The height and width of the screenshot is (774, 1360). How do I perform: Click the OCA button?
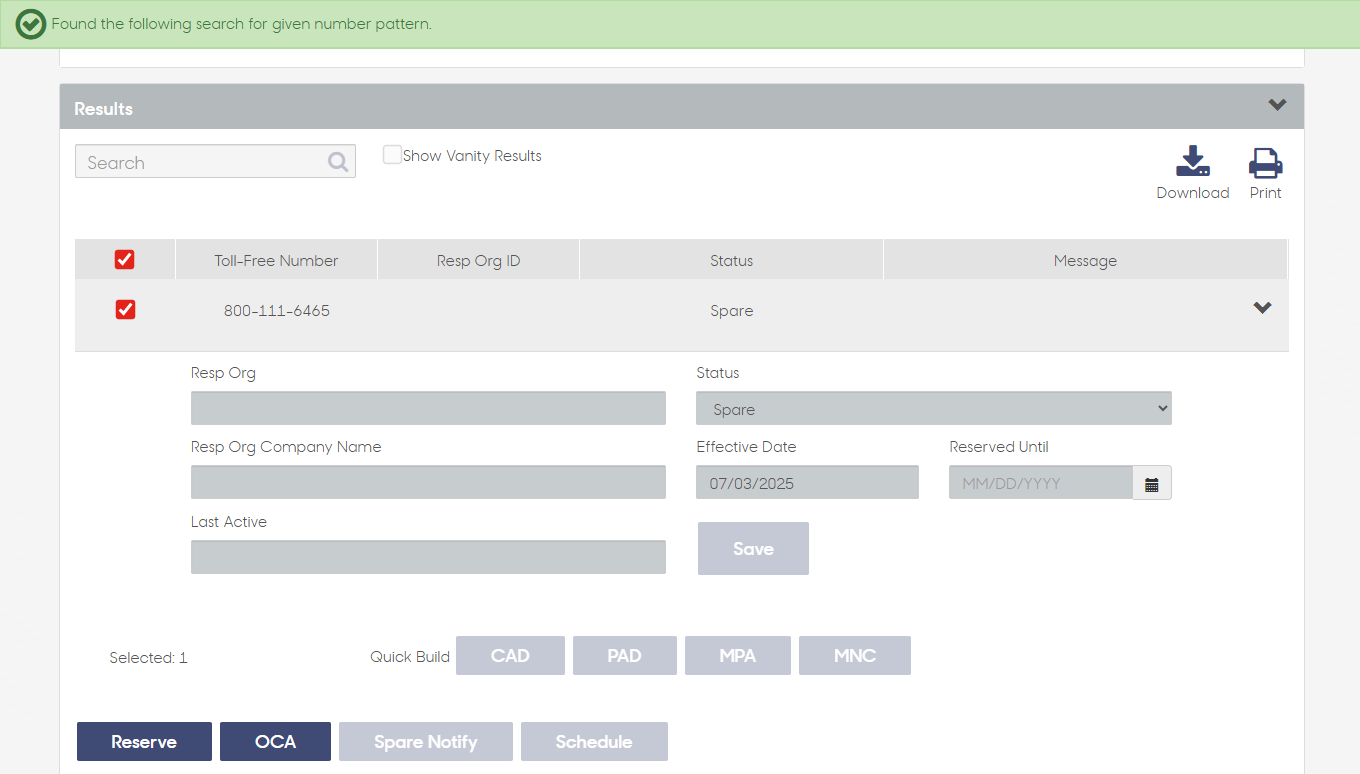[x=275, y=742]
